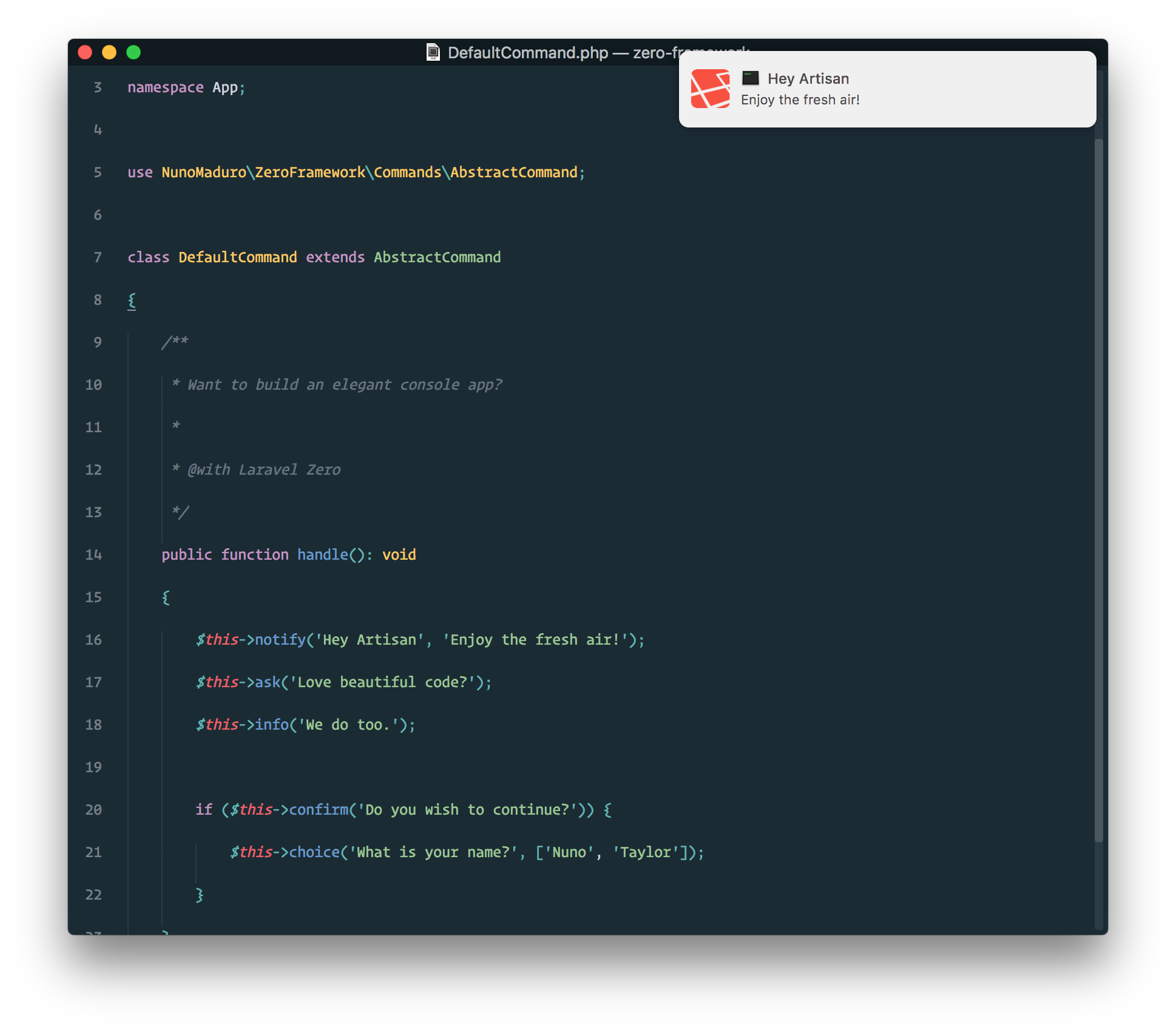Click the small terminal icon in notification

coord(751,78)
